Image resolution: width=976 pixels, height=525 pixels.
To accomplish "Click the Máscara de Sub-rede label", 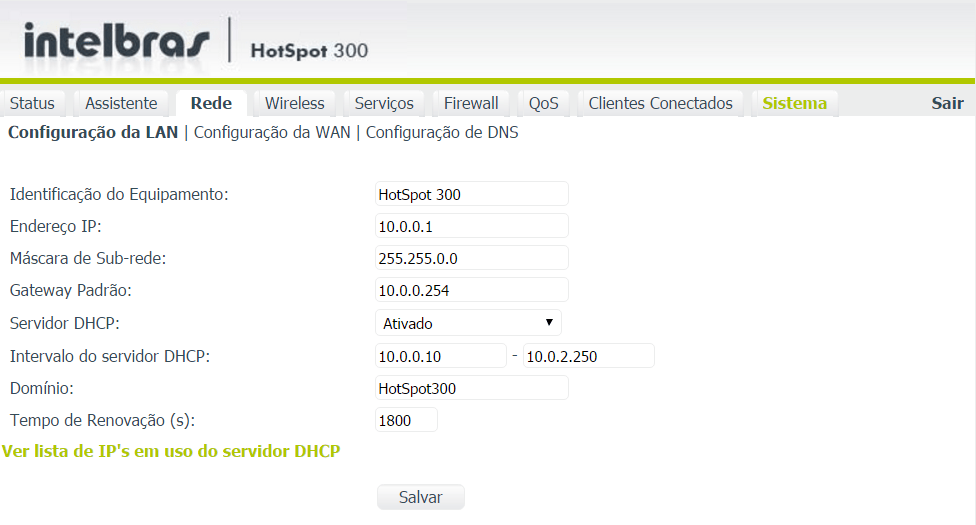I will click(x=88, y=258).
